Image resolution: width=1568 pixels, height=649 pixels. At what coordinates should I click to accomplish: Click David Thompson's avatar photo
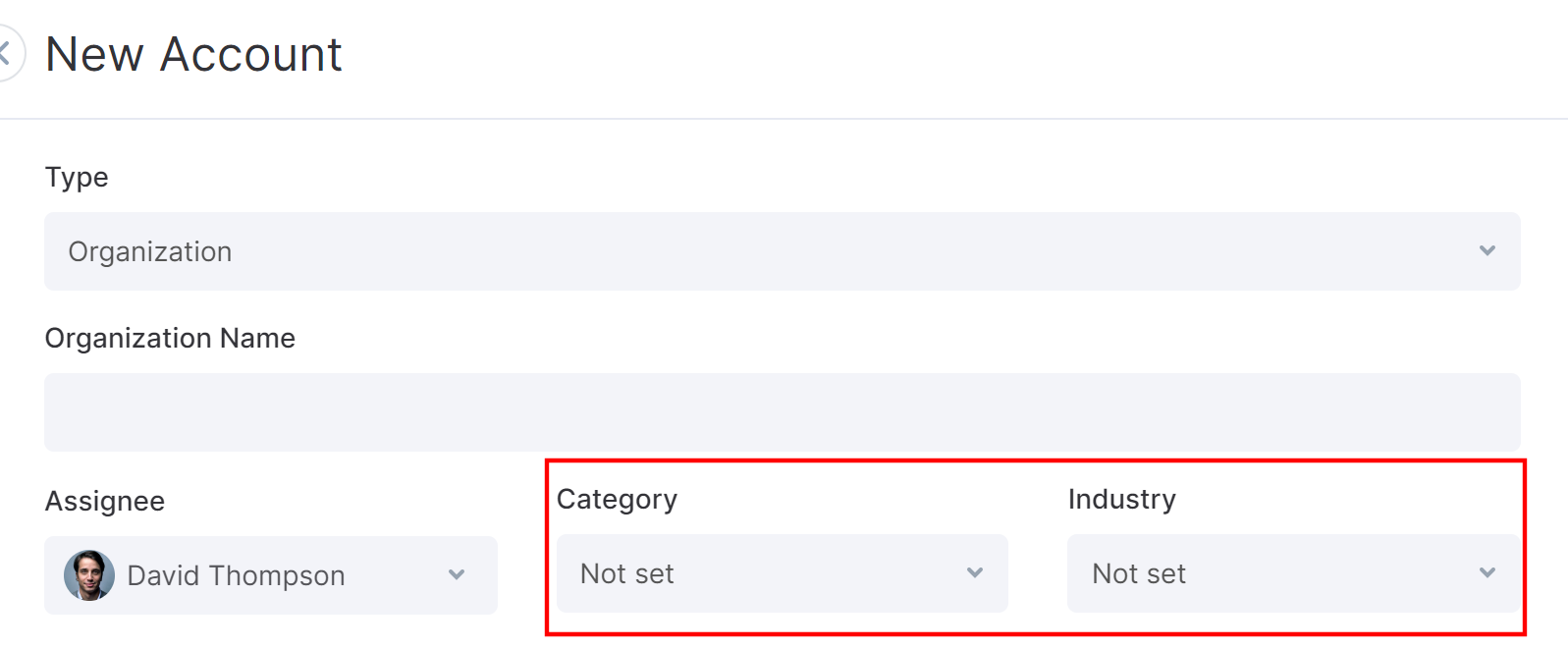pyautogui.click(x=89, y=575)
